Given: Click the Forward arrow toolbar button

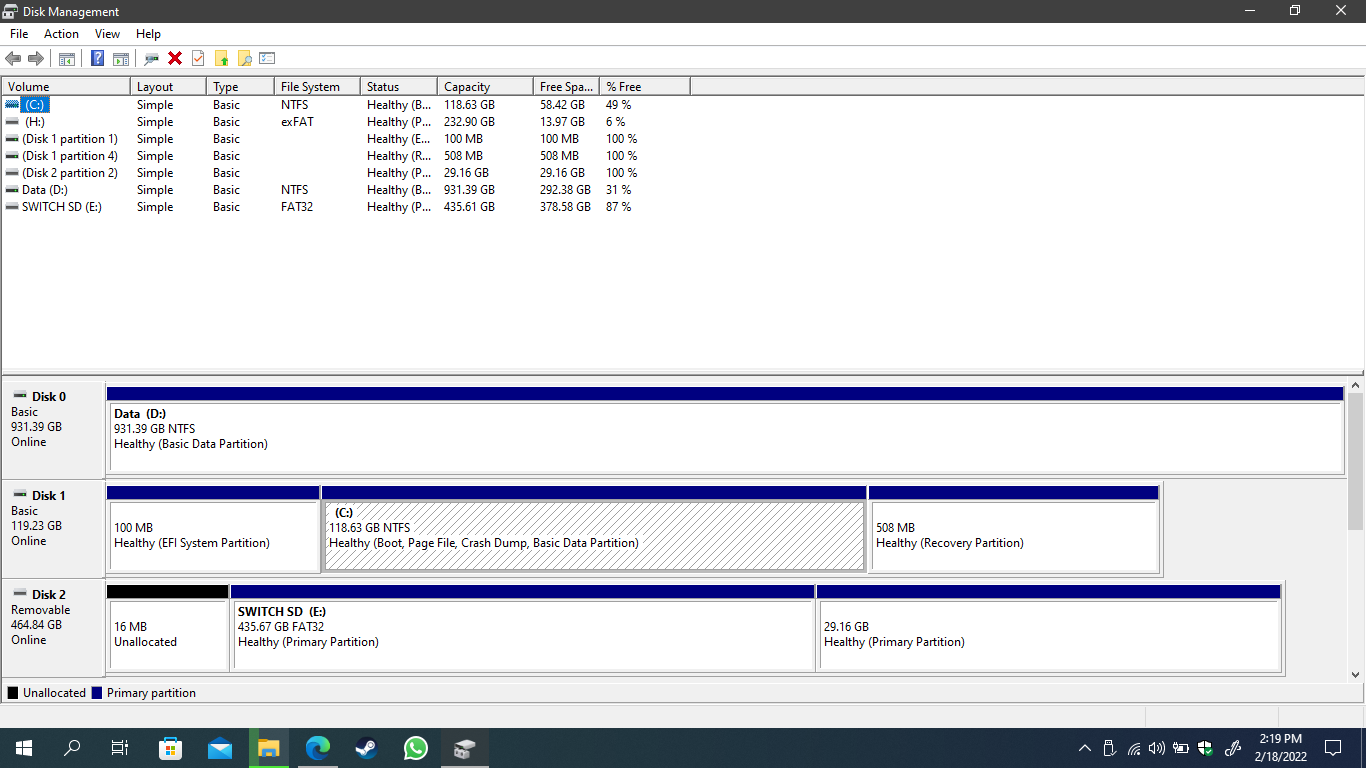Looking at the screenshot, I should point(36,58).
